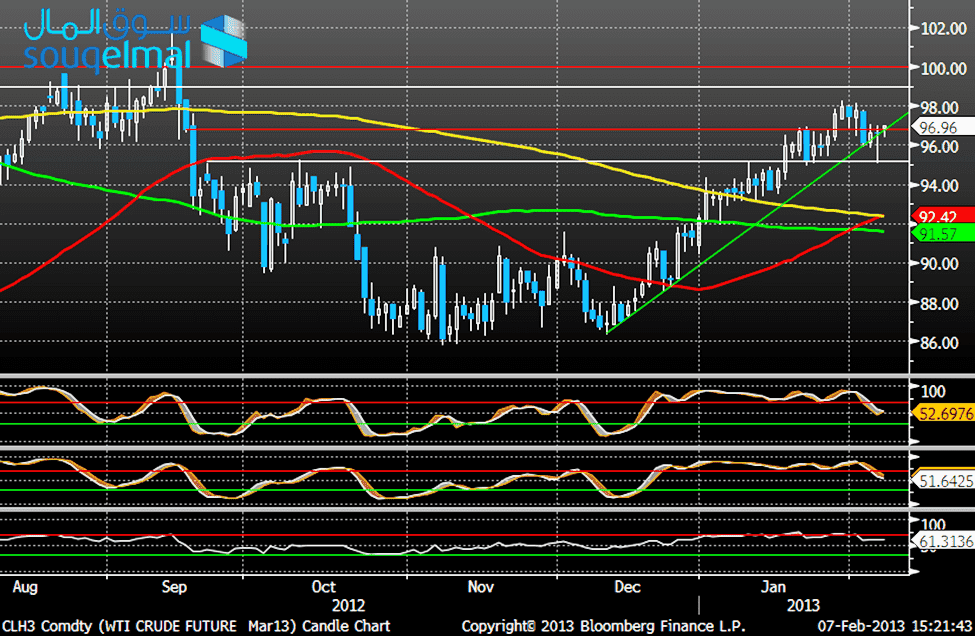Image resolution: width=975 pixels, height=636 pixels.
Task: Click the Jan month label
Action: click(774, 587)
